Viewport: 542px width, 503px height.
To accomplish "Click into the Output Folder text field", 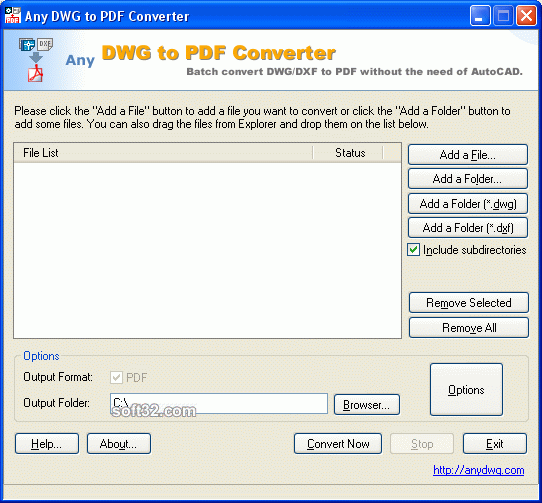I will (219, 403).
